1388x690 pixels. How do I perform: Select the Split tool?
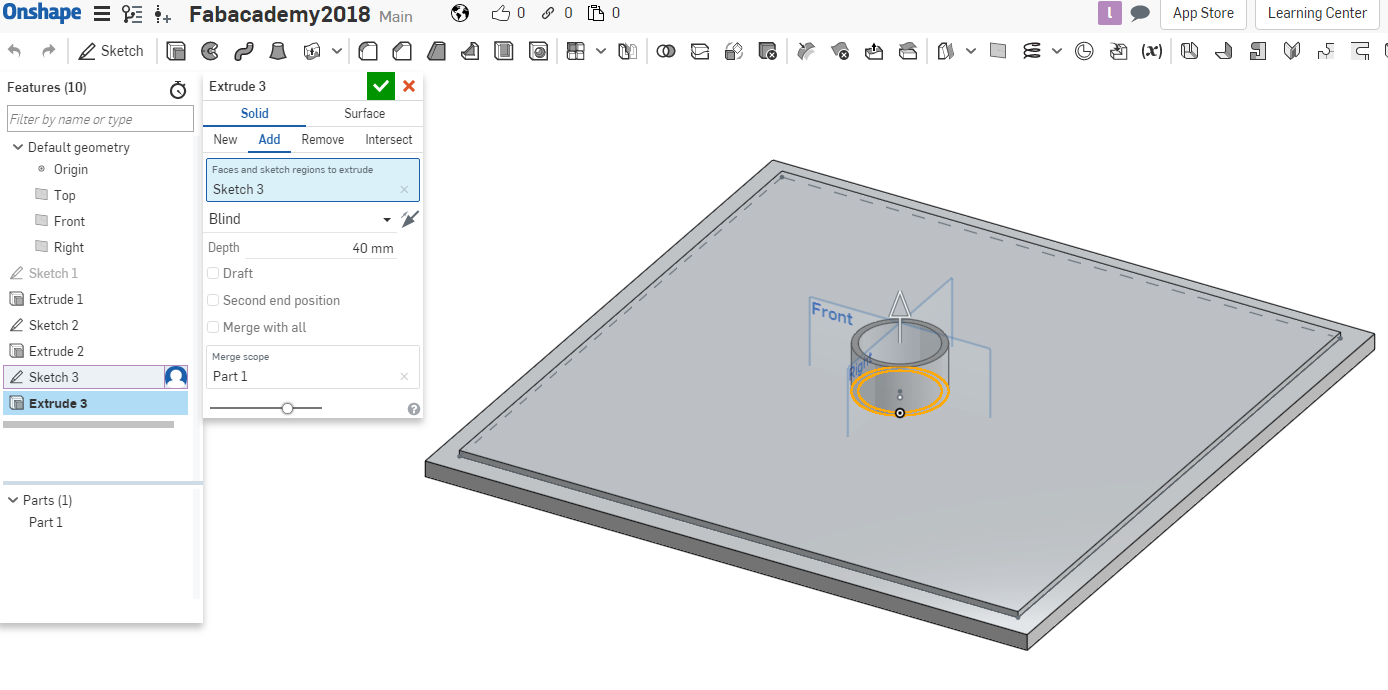pos(700,51)
